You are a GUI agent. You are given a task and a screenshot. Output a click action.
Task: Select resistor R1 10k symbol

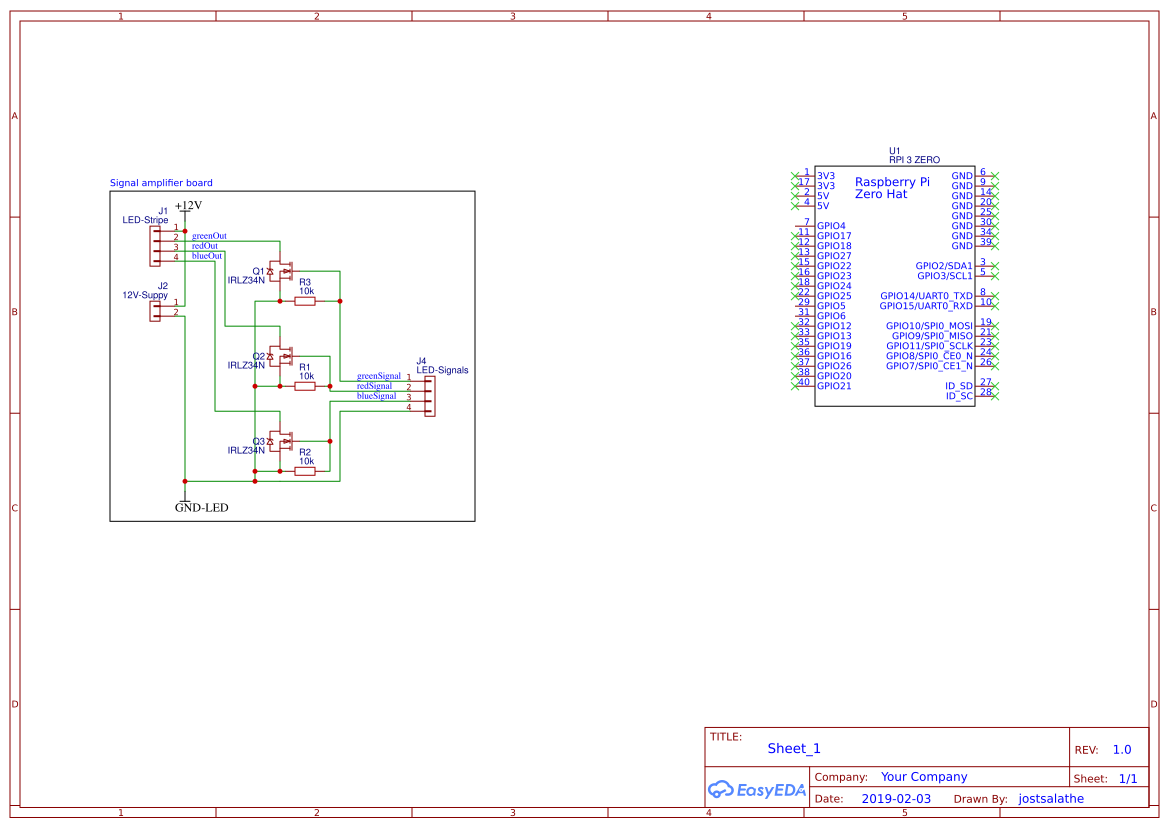[x=305, y=384]
